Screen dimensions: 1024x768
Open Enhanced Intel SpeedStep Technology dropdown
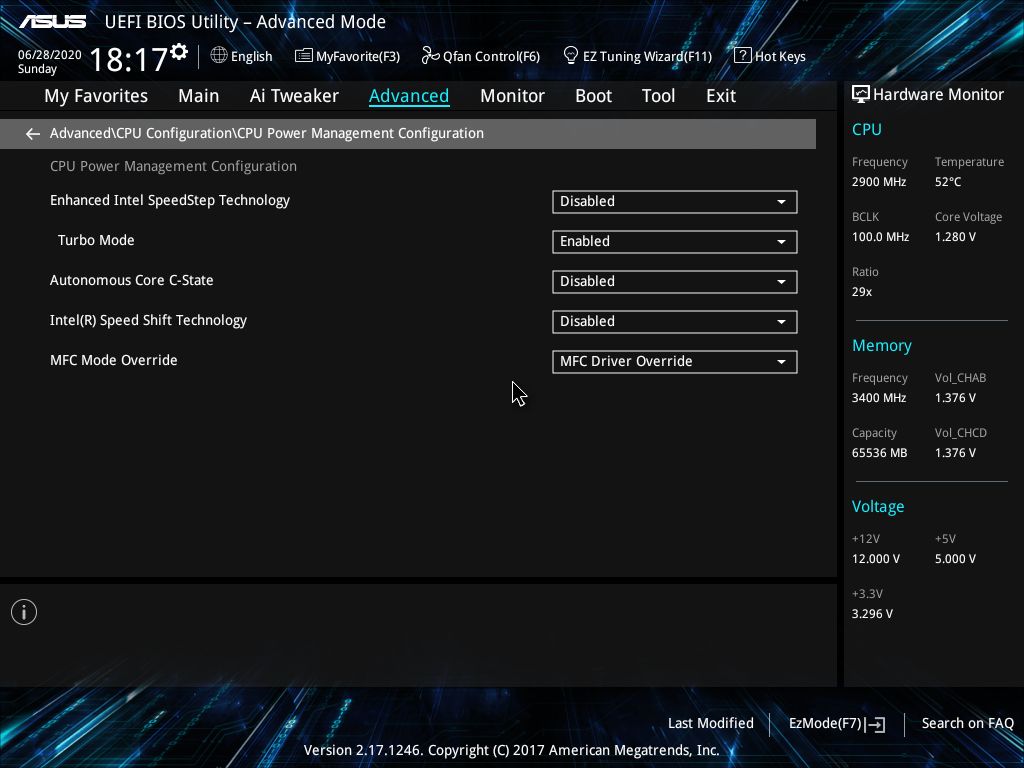[675, 202]
